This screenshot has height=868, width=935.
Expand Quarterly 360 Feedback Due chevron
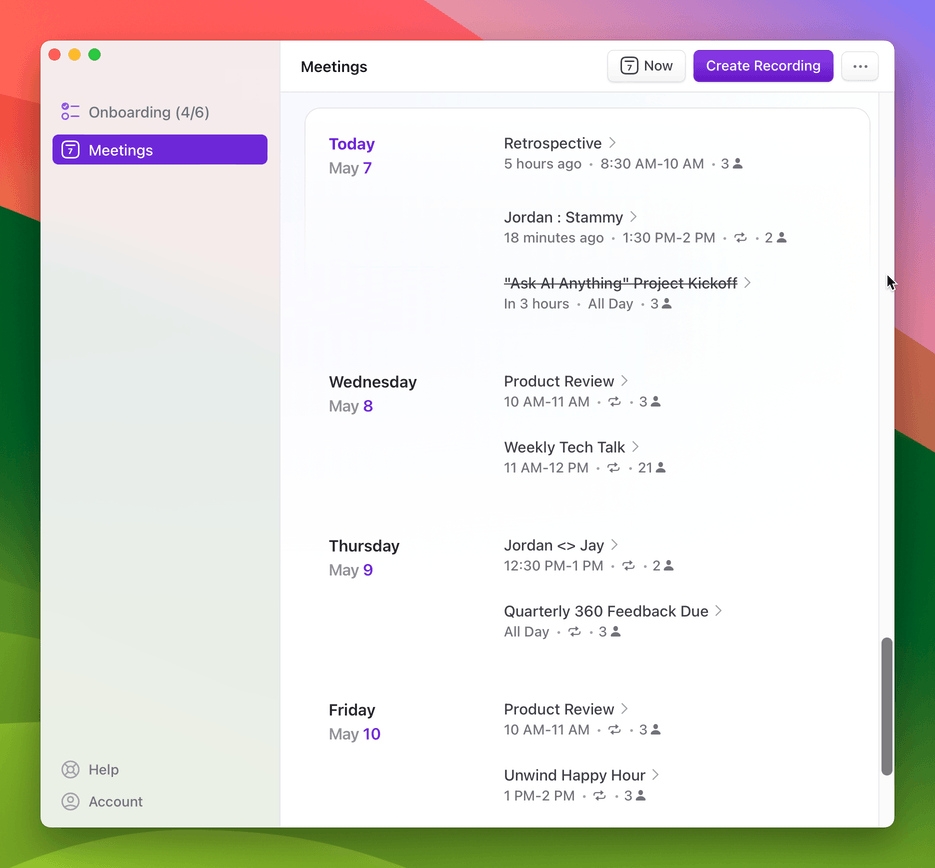click(719, 610)
